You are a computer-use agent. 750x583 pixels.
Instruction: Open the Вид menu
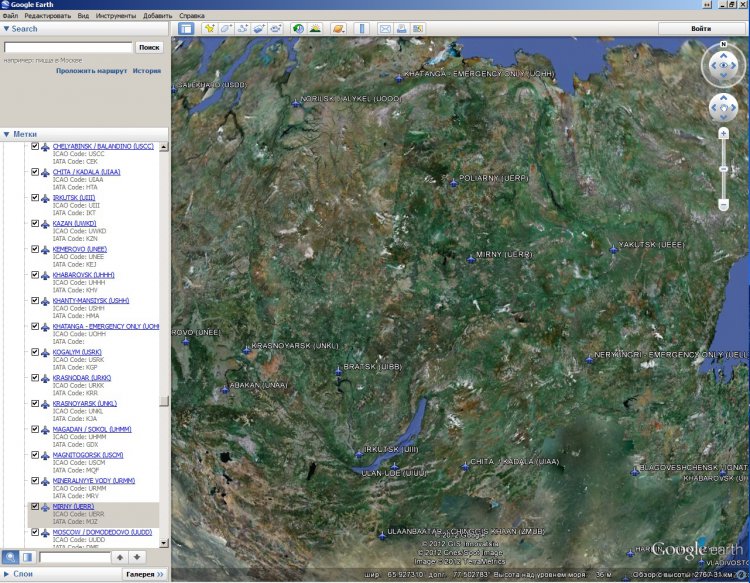[x=83, y=16]
